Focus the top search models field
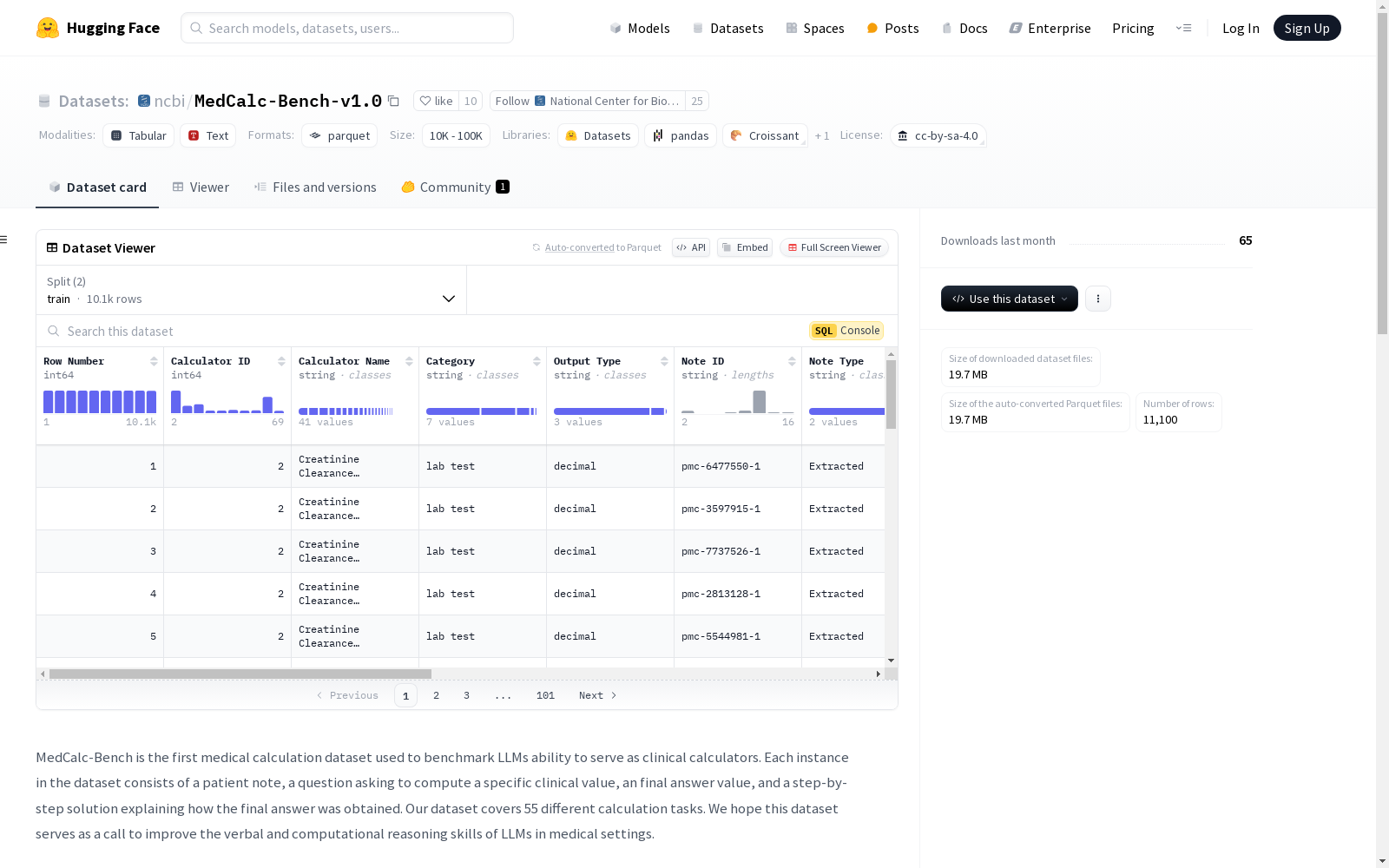The width and height of the screenshot is (1389, 868). (347, 28)
